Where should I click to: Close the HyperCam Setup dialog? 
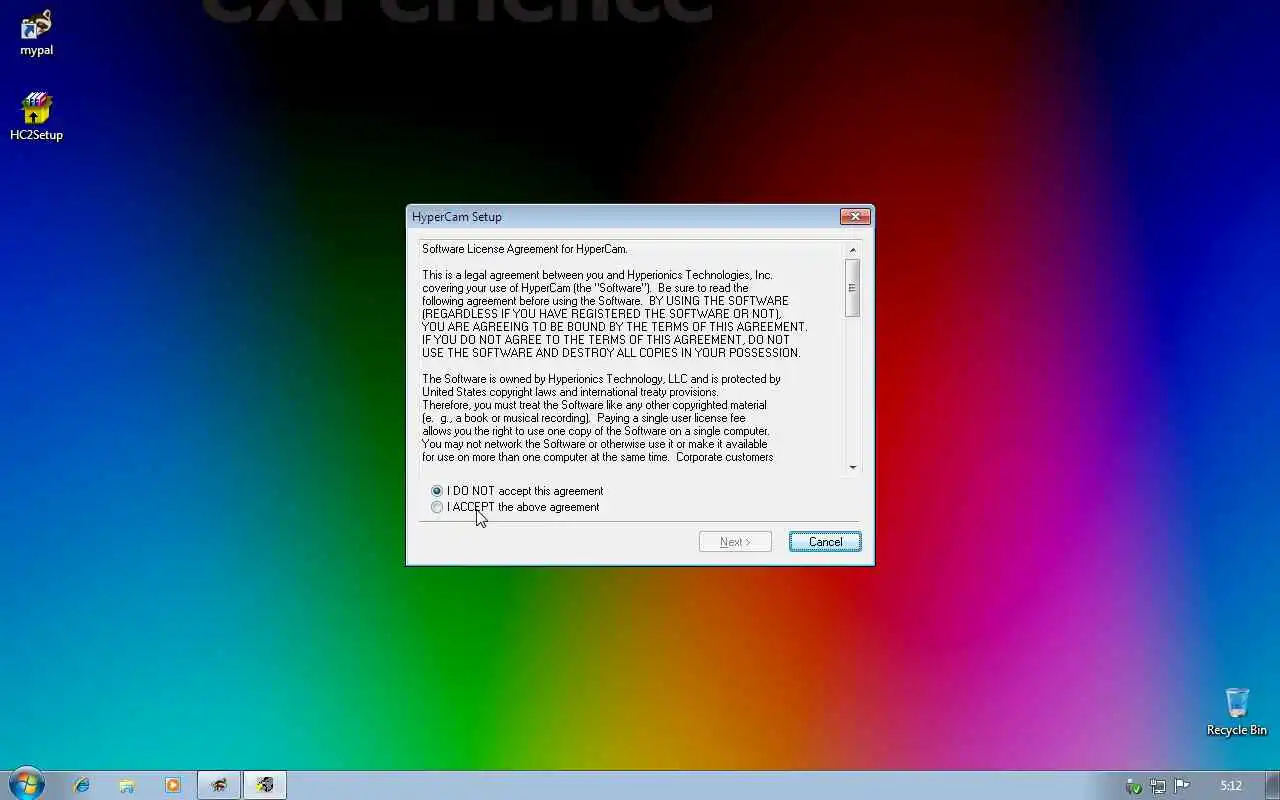click(855, 217)
